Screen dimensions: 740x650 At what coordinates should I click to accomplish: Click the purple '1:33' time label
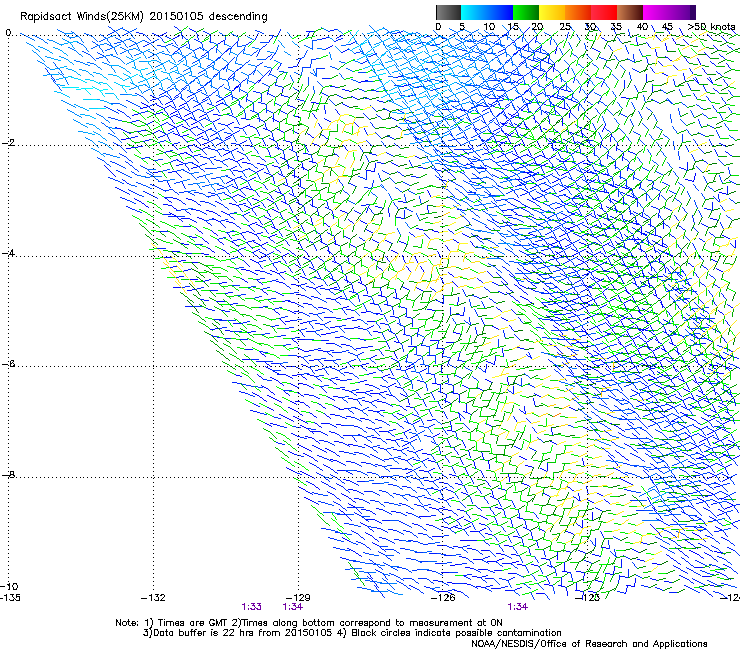click(x=252, y=607)
